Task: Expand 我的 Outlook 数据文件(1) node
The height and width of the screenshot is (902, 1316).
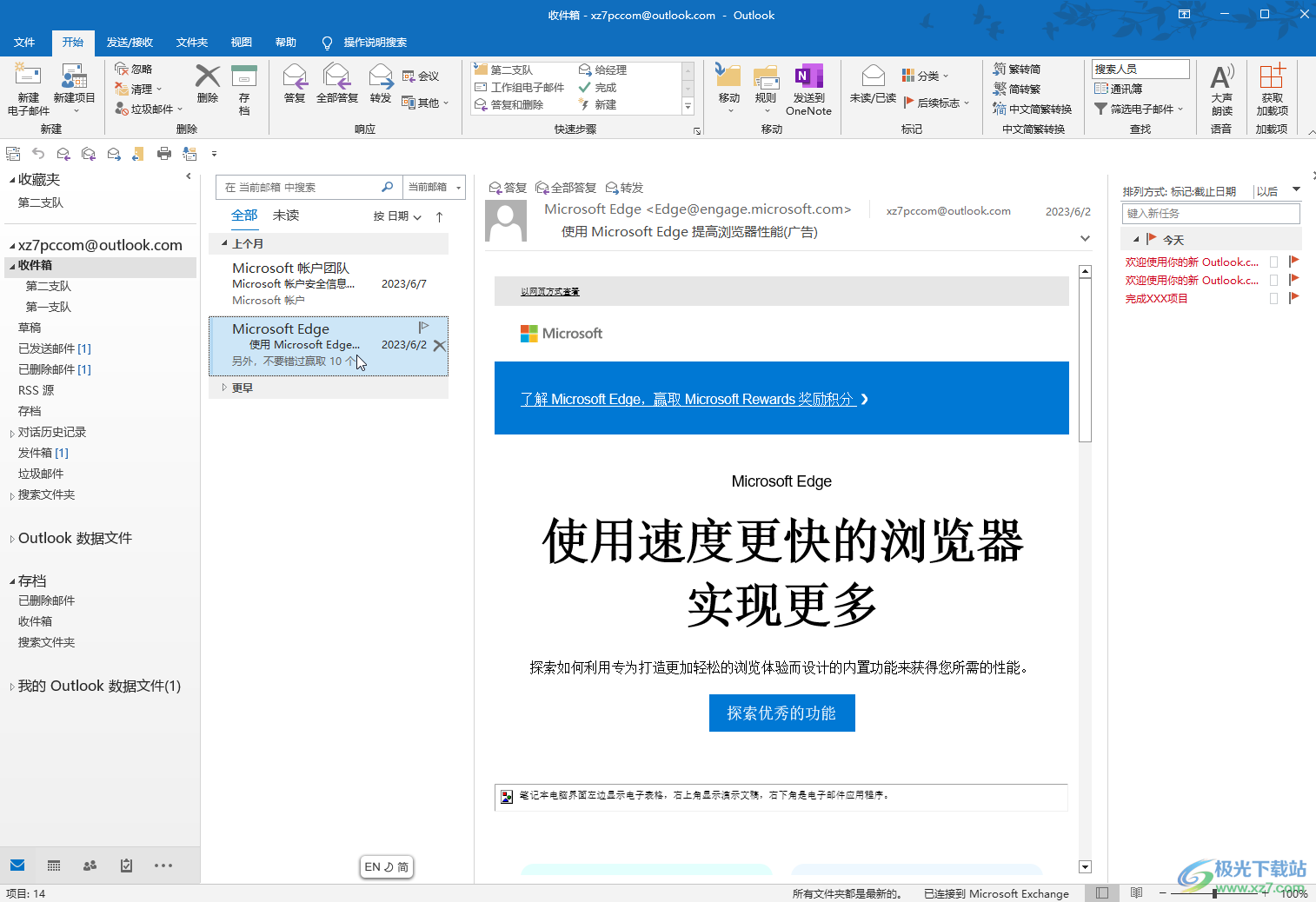Action: coord(11,686)
